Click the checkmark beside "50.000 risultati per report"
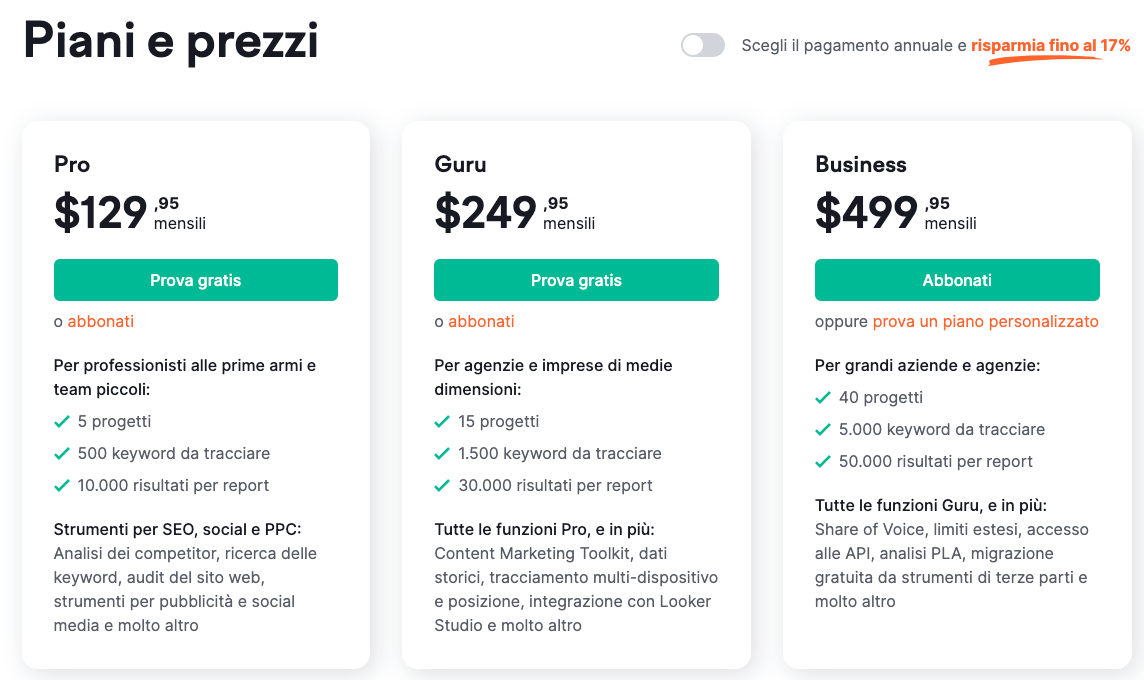 click(822, 461)
